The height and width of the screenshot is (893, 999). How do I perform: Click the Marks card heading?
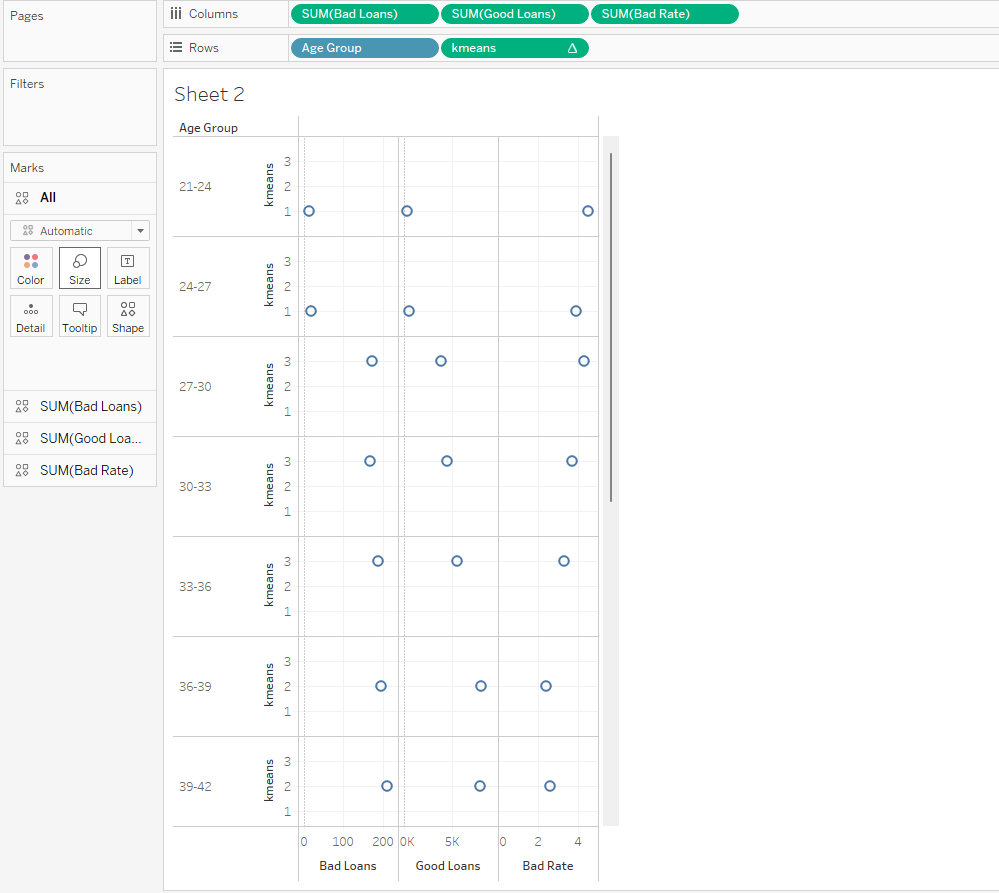coord(27,168)
